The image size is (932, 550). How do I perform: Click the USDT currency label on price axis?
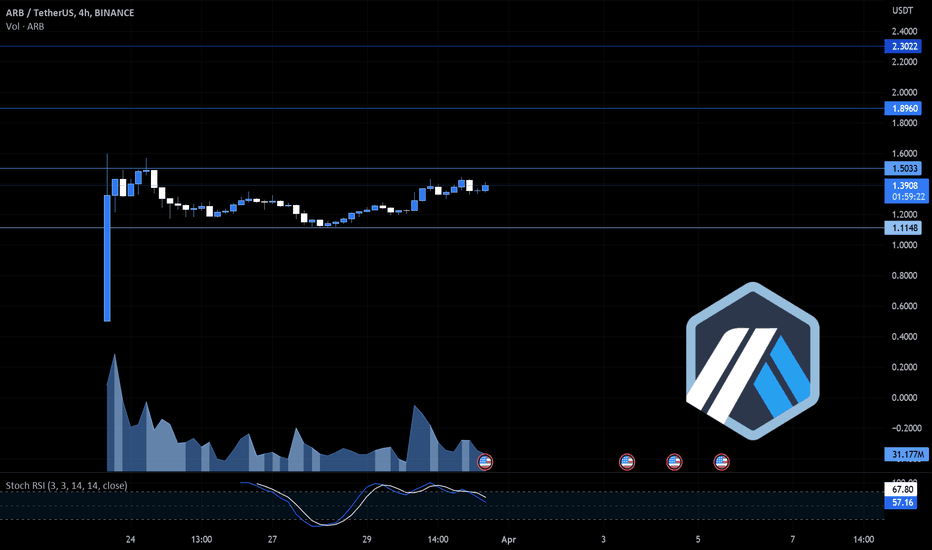point(902,11)
